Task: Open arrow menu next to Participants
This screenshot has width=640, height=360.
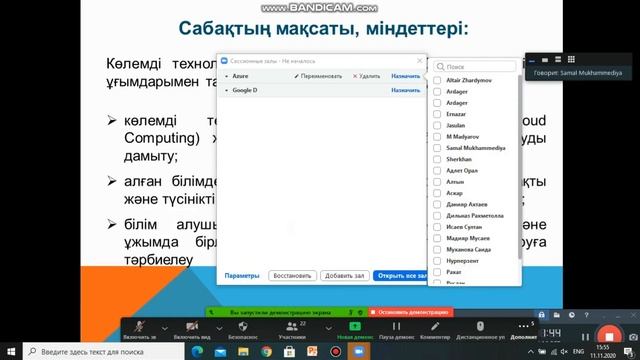Action: click(x=328, y=328)
